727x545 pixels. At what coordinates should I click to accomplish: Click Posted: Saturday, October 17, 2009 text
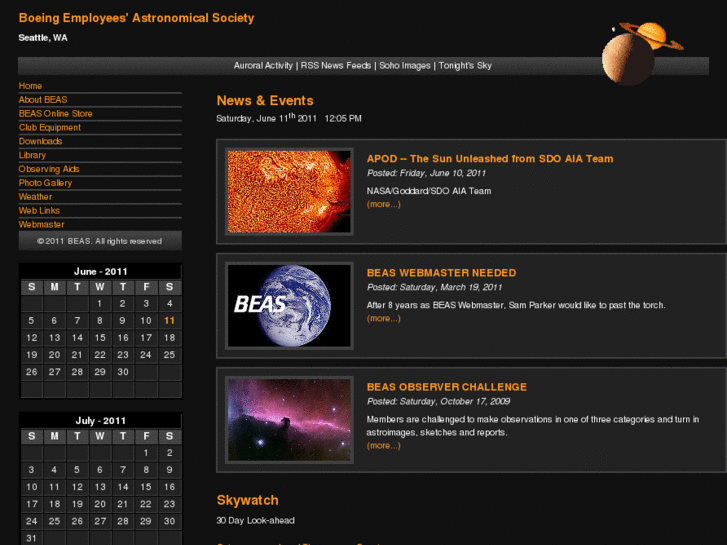click(438, 401)
